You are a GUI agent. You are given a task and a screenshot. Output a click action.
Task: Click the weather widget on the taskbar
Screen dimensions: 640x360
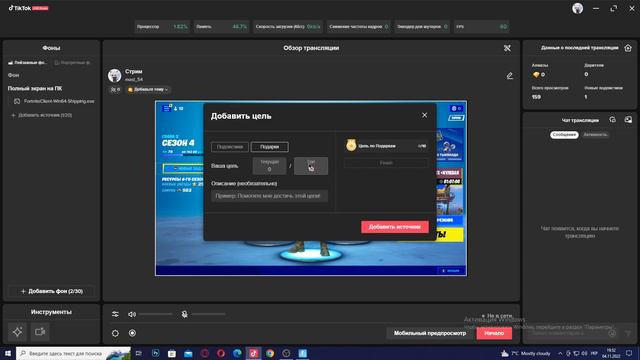tap(525, 353)
